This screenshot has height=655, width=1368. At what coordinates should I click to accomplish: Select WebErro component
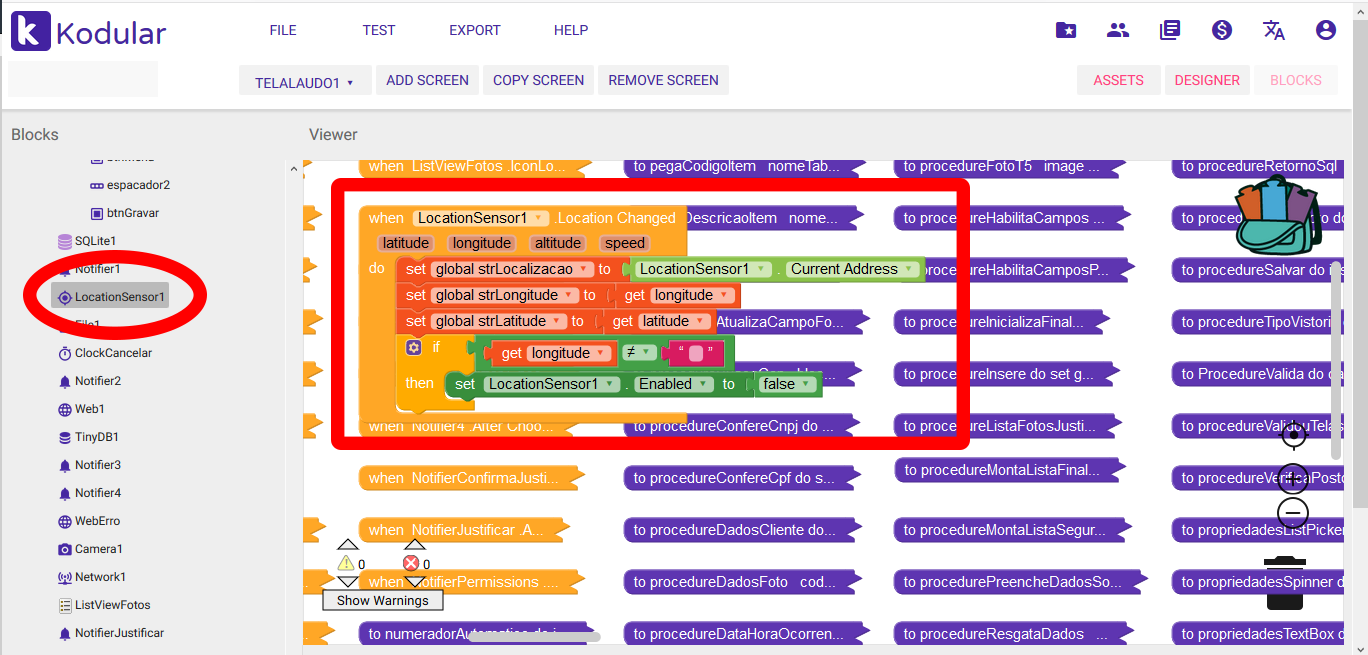(88, 521)
